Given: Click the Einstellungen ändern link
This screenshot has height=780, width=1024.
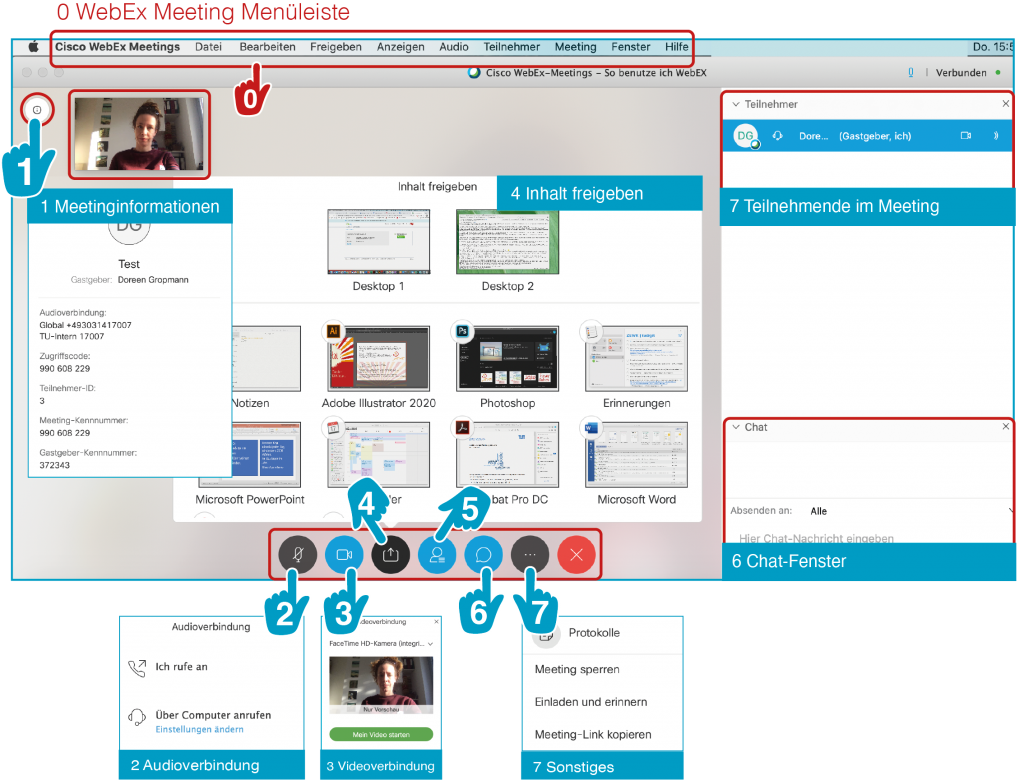Looking at the screenshot, I should [199, 729].
